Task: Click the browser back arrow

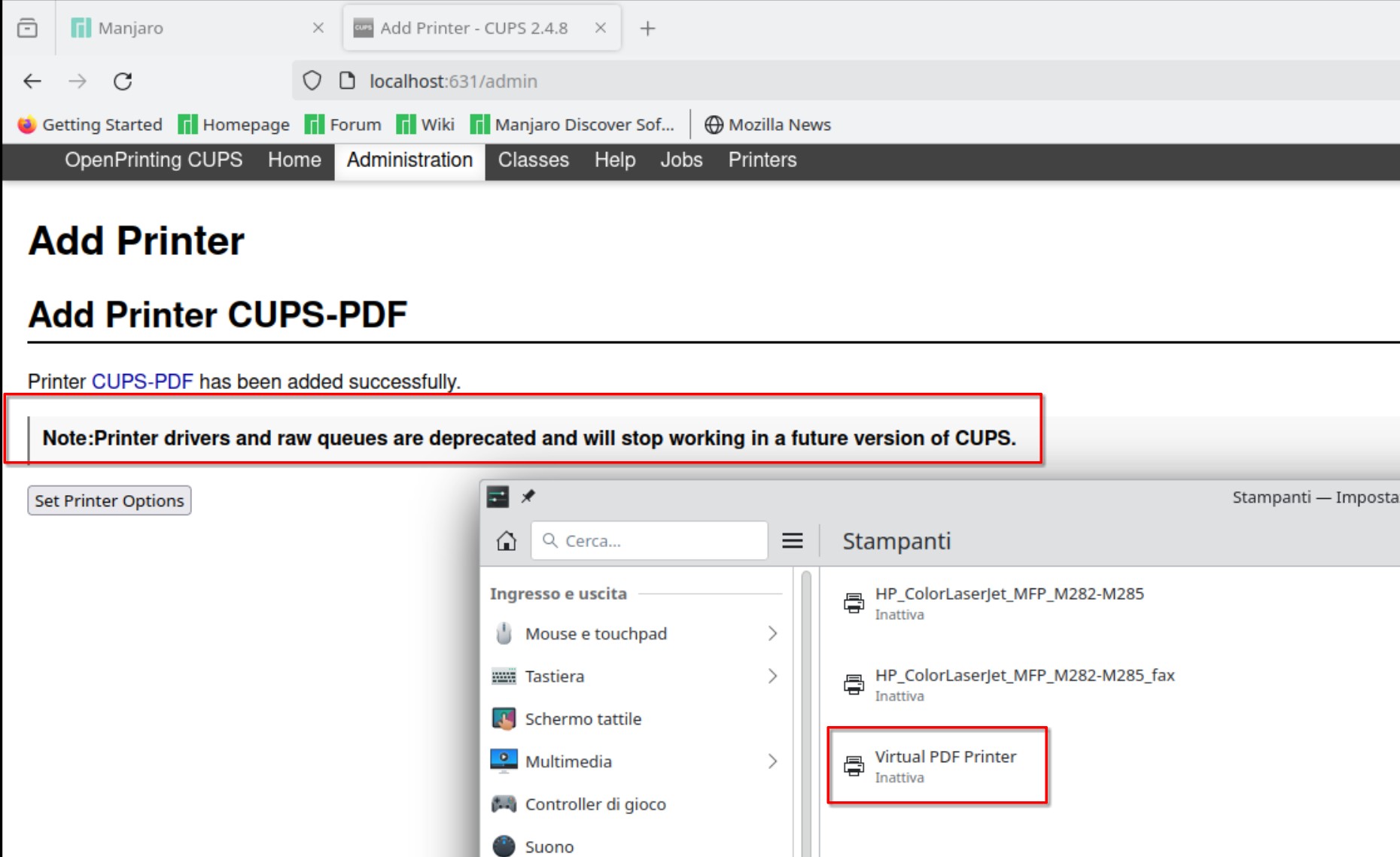Action: pyautogui.click(x=32, y=81)
